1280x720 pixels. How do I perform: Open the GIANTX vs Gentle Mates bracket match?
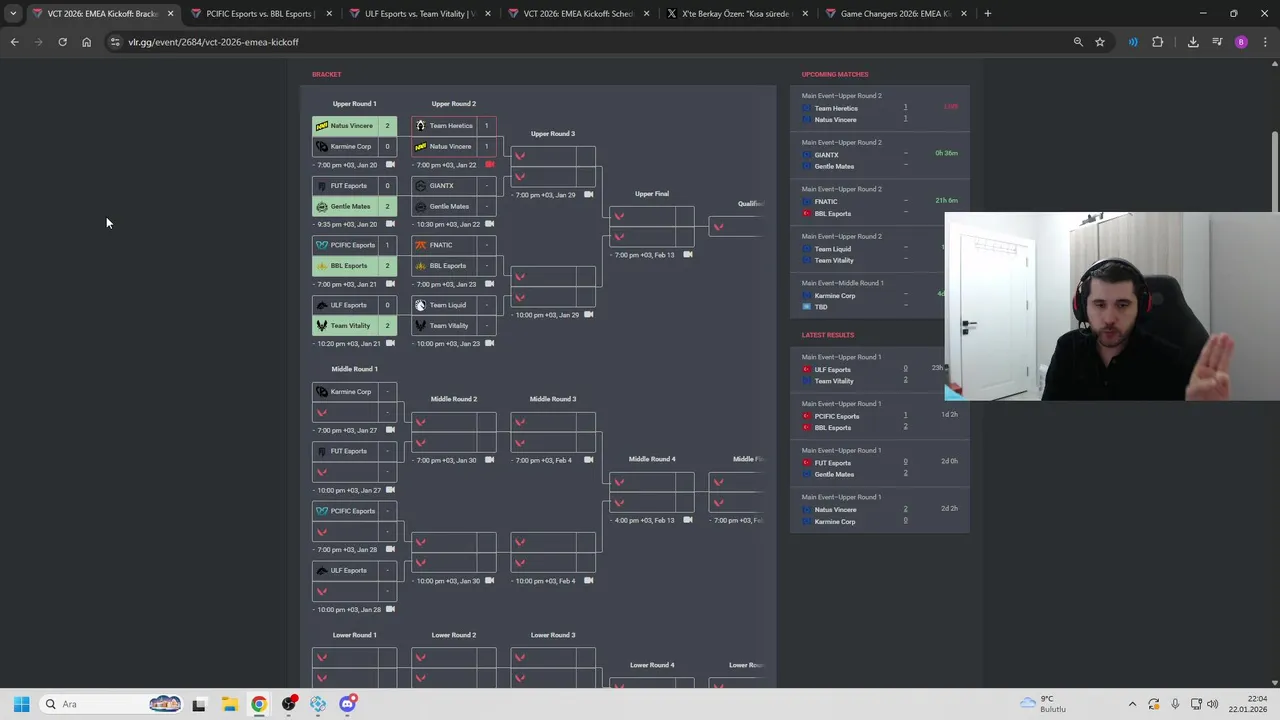coord(453,196)
